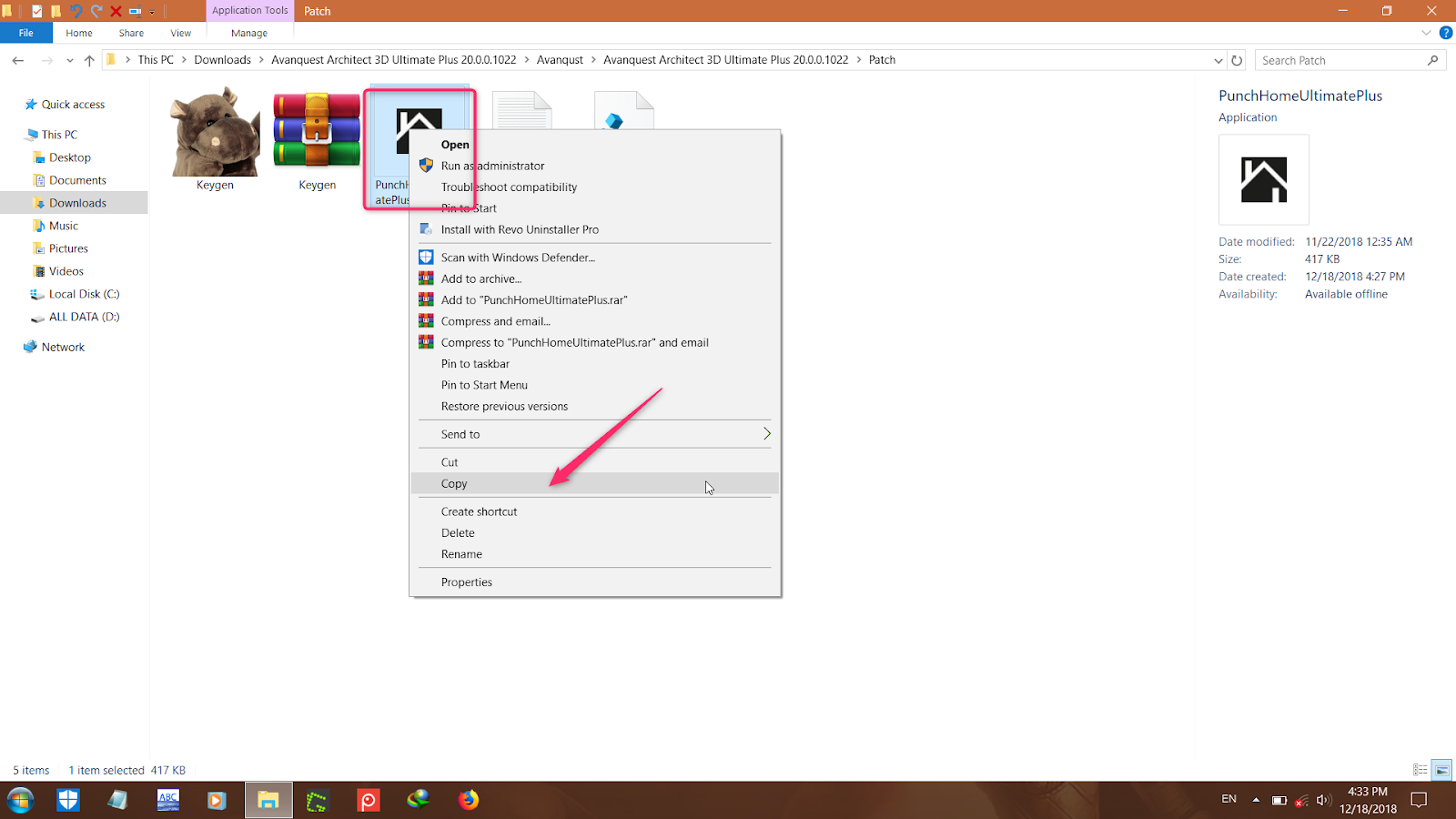Click the New folder icon in the title bar
This screenshot has height=819, width=1456.
pyautogui.click(x=56, y=11)
